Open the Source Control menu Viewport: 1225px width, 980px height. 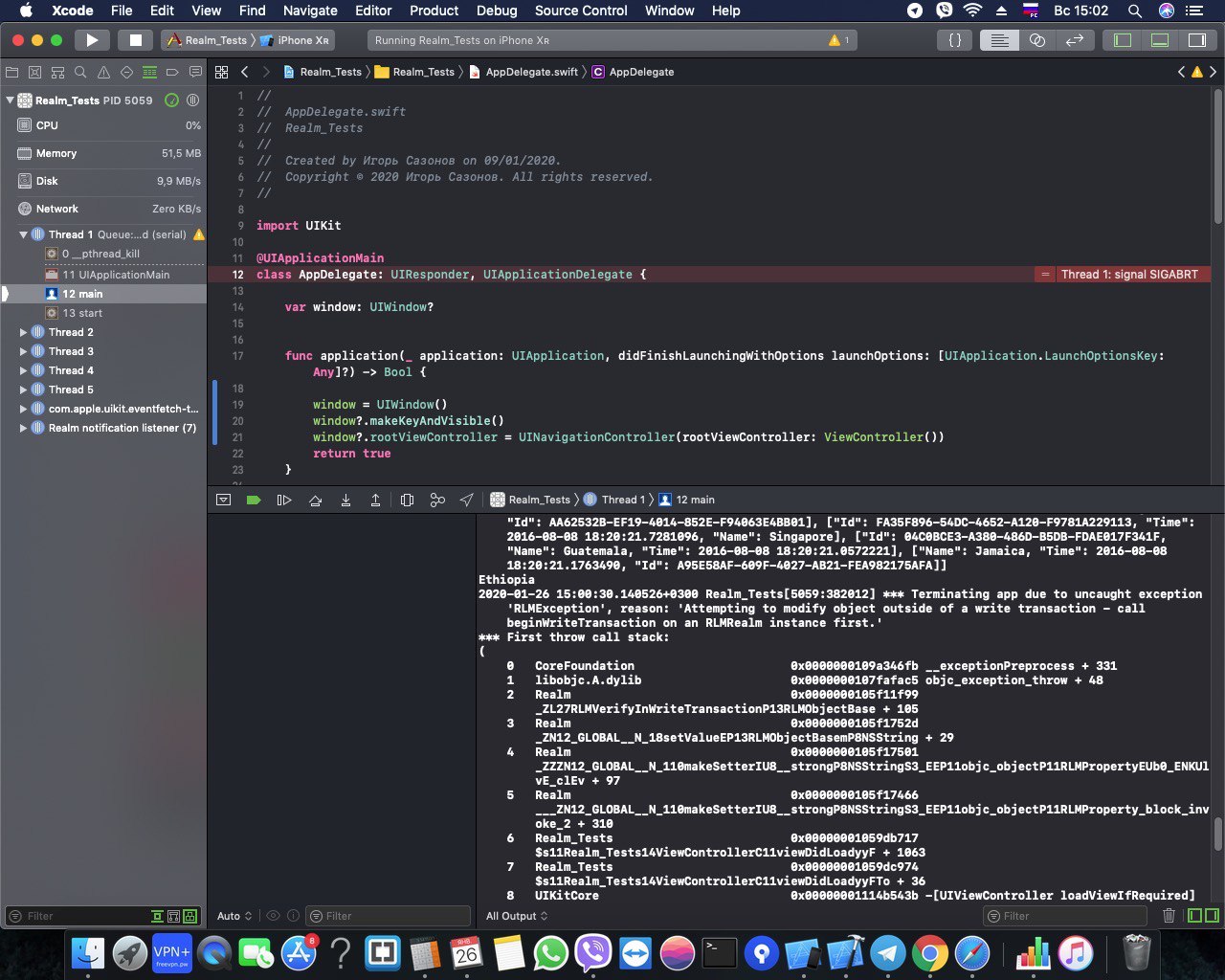pyautogui.click(x=581, y=11)
